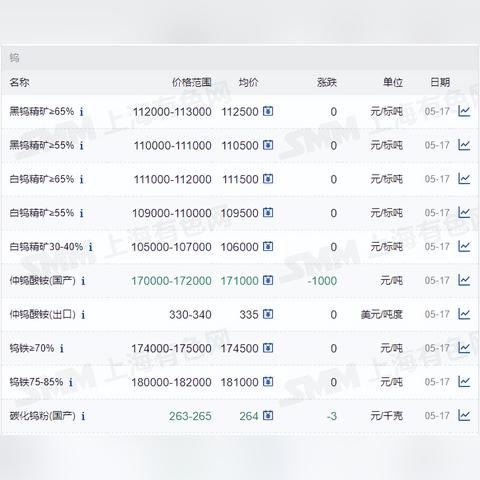The height and width of the screenshot is (480, 480).
Task: Select price range 330-340
Action: (190, 315)
